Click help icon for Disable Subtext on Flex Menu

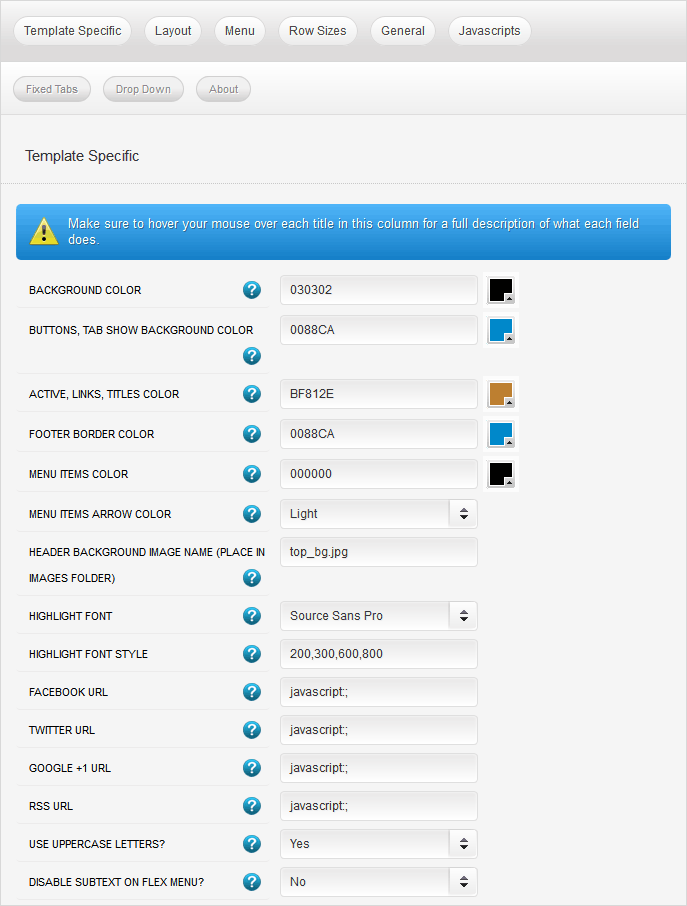(252, 882)
